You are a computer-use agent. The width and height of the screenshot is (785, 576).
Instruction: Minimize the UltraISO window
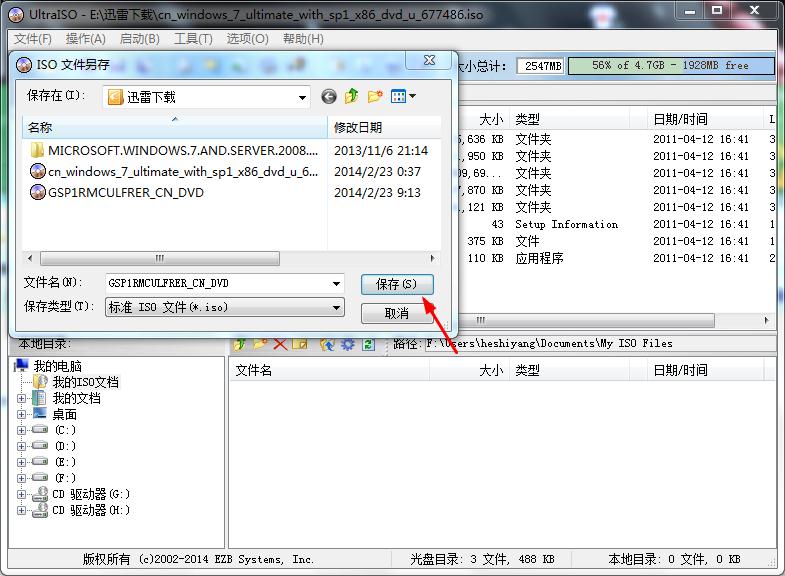(689, 11)
